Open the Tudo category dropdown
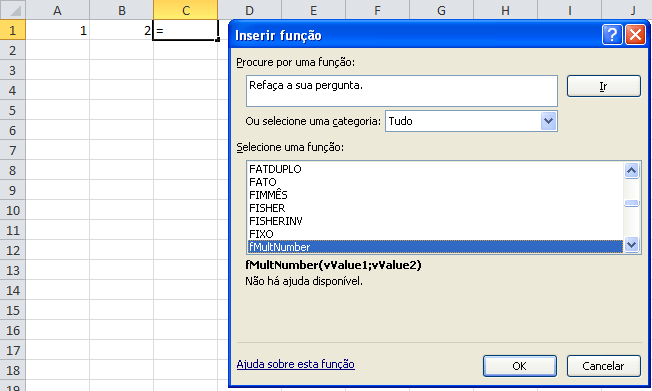Viewport: 652px width, 391px height. [x=548, y=121]
